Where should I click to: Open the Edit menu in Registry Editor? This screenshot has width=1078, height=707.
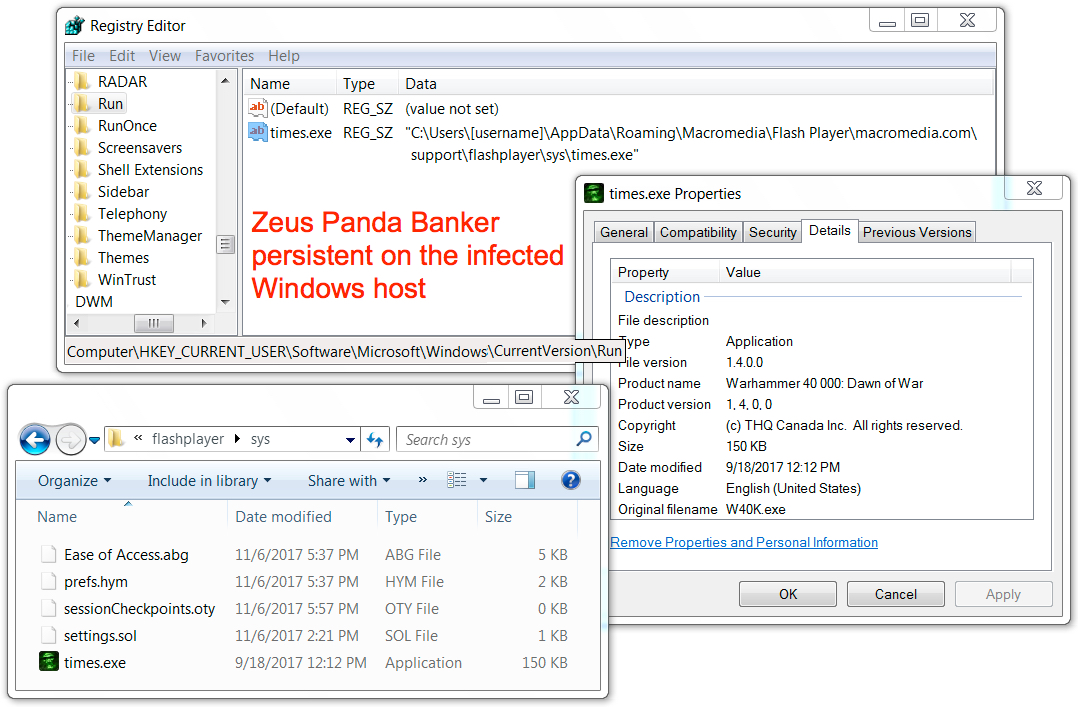click(x=122, y=56)
